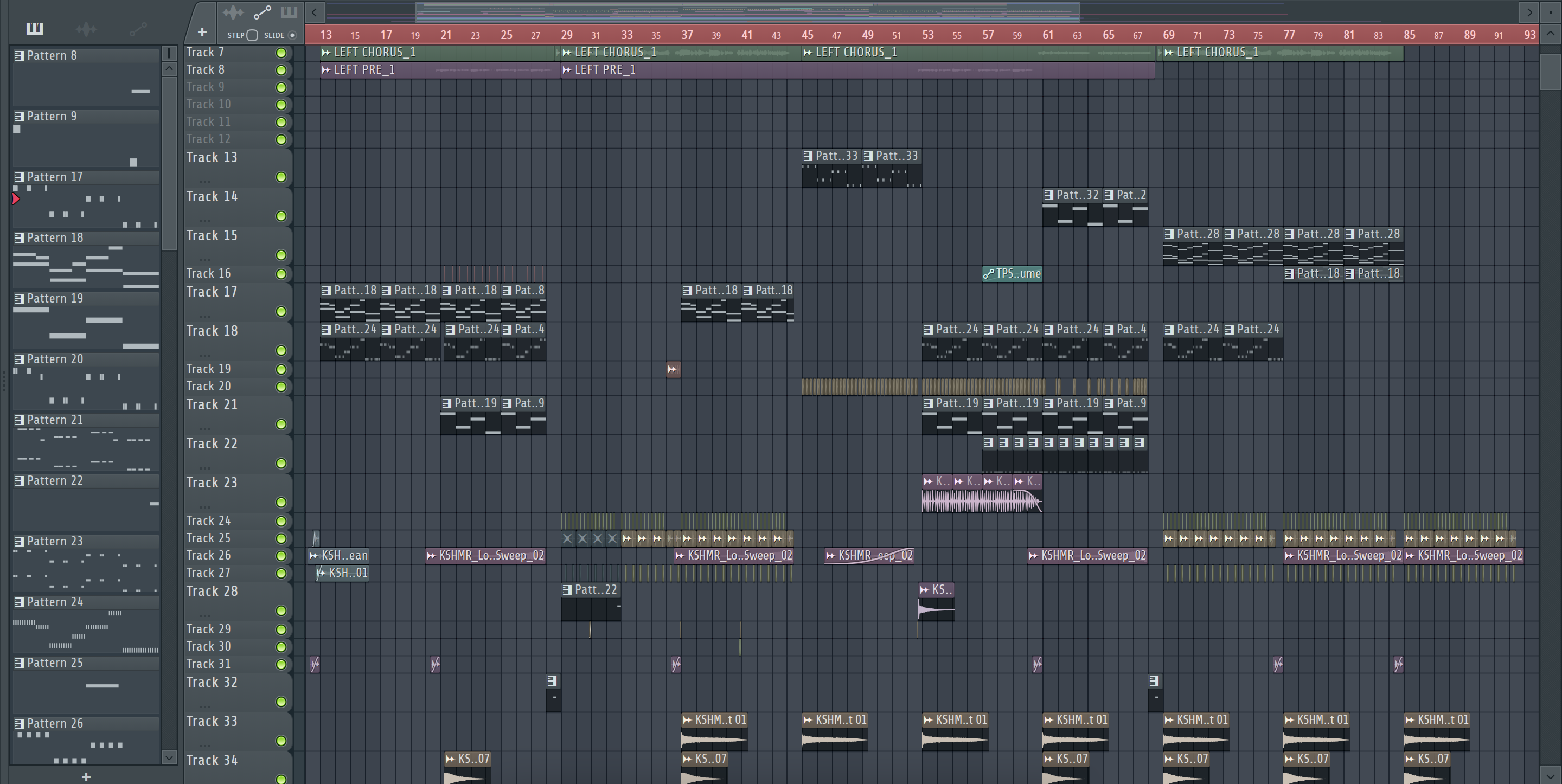This screenshot has height=784, width=1562.
Task: Select first KS..07 clip on Track 34
Action: 468,769
